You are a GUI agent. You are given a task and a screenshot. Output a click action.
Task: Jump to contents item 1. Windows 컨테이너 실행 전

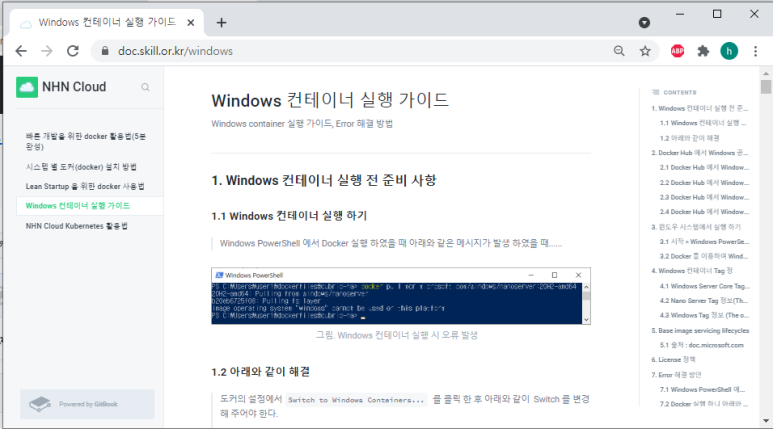(700, 108)
